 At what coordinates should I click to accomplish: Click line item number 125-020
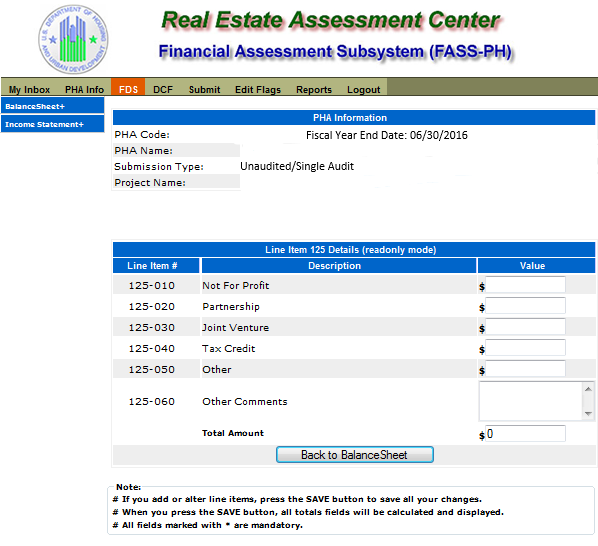click(151, 307)
